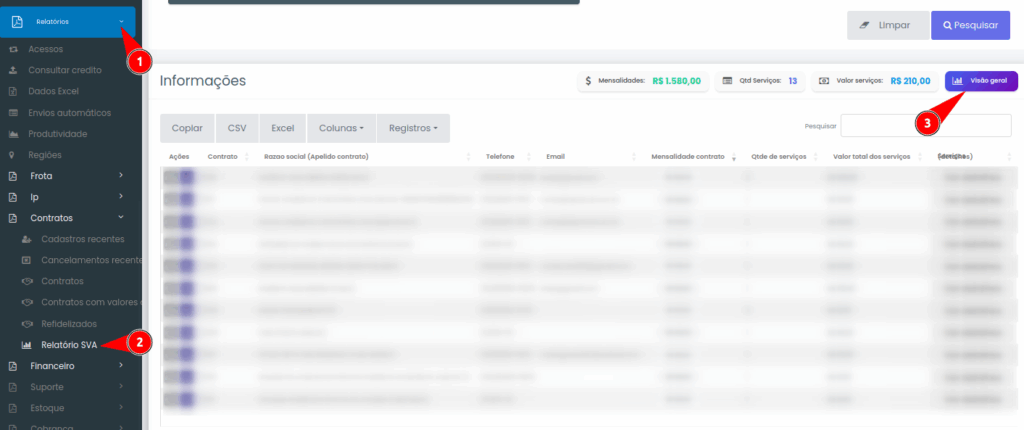This screenshot has height=430, width=1024.
Task: Open the Visão geral overview button
Action: click(981, 81)
